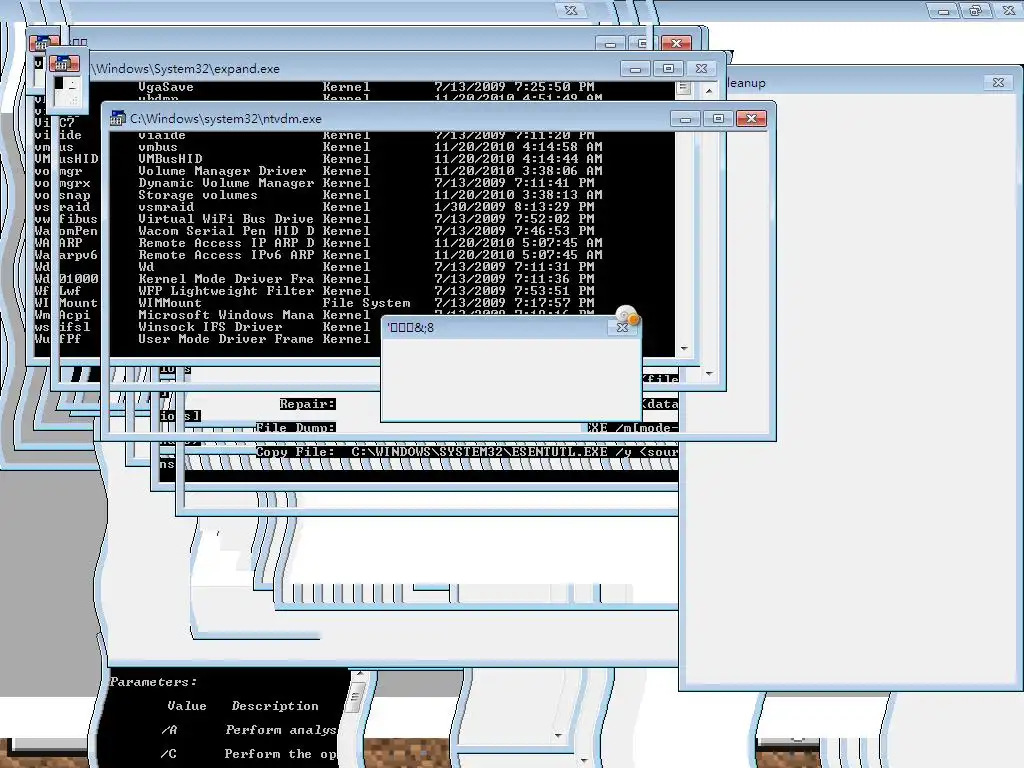
Task: Click the 'Copy File:' ESENTUTL.EXE line
Action: 466,451
